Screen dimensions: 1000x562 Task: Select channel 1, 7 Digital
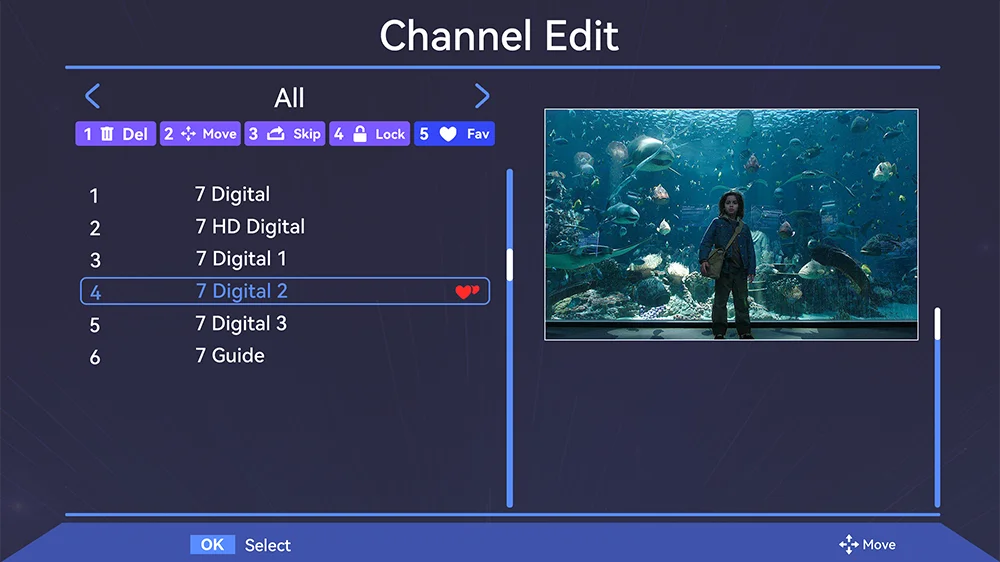click(232, 195)
